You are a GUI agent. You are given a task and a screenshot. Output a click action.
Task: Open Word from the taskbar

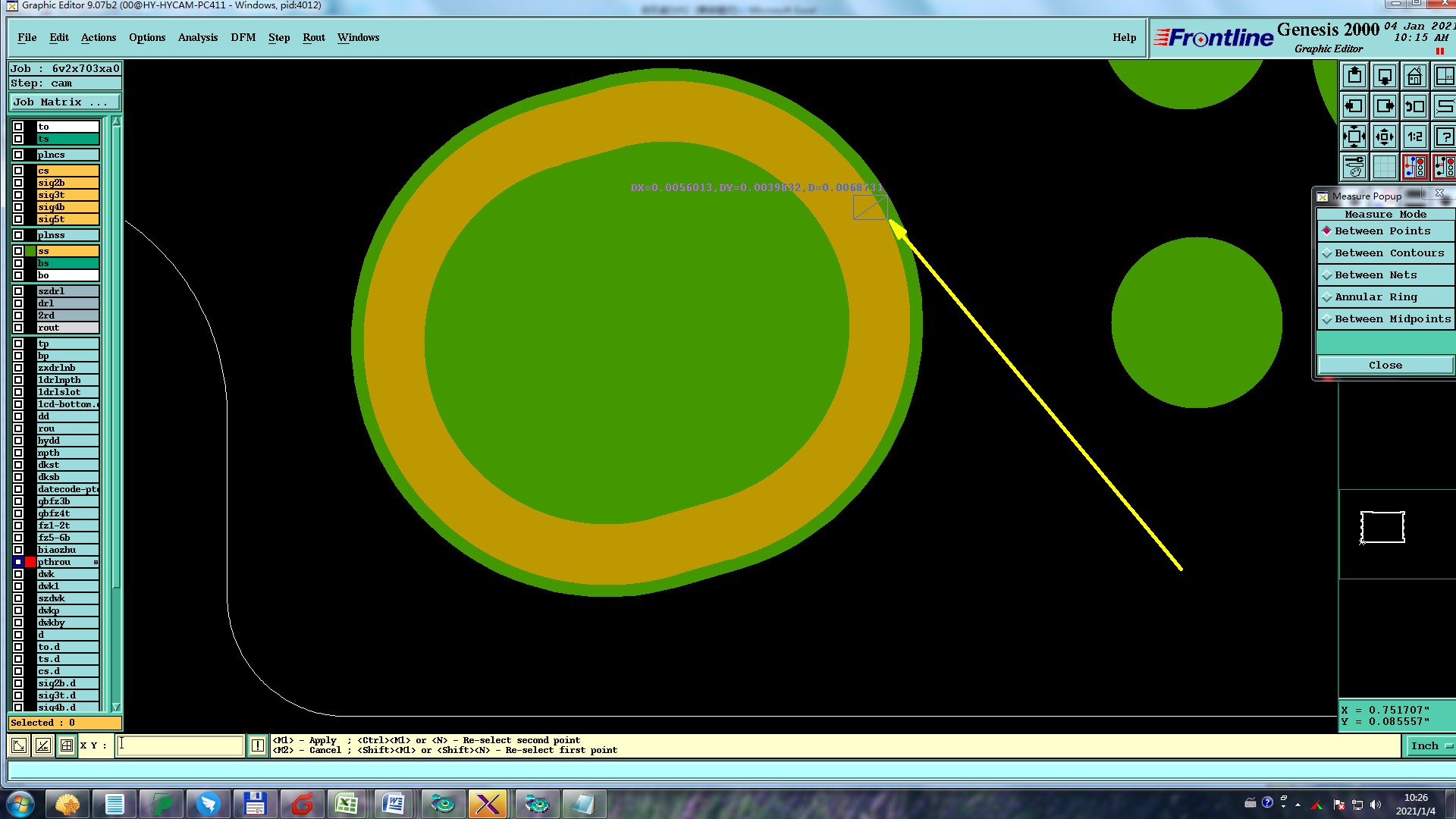pos(394,804)
